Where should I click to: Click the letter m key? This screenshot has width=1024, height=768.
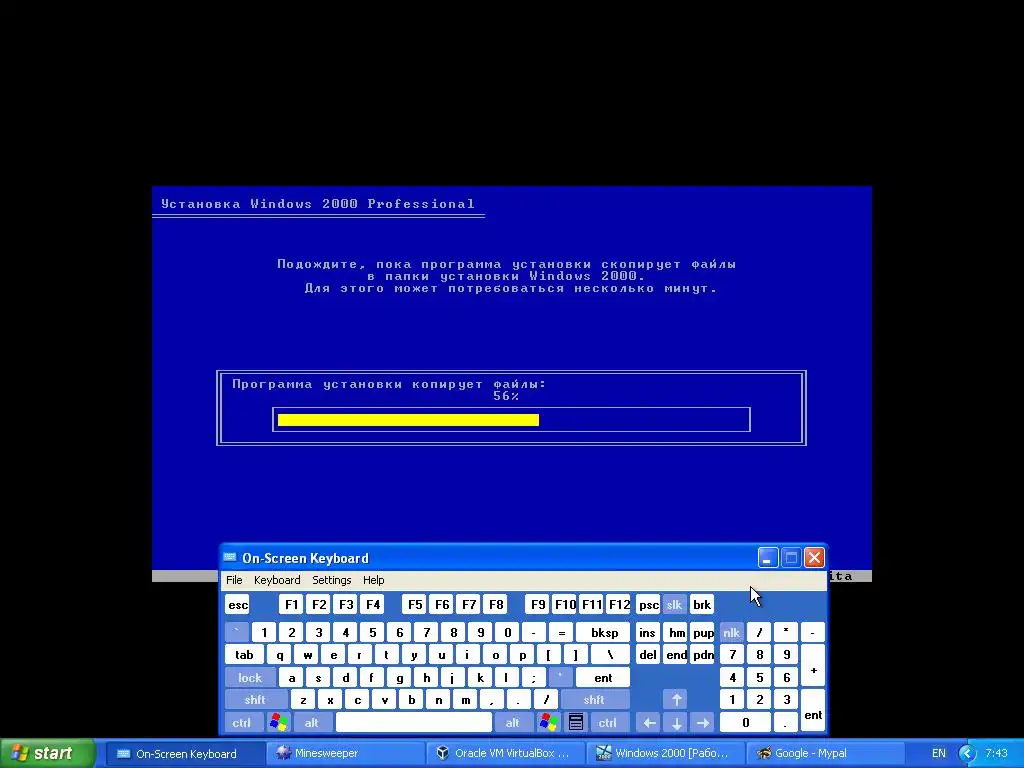coord(466,699)
